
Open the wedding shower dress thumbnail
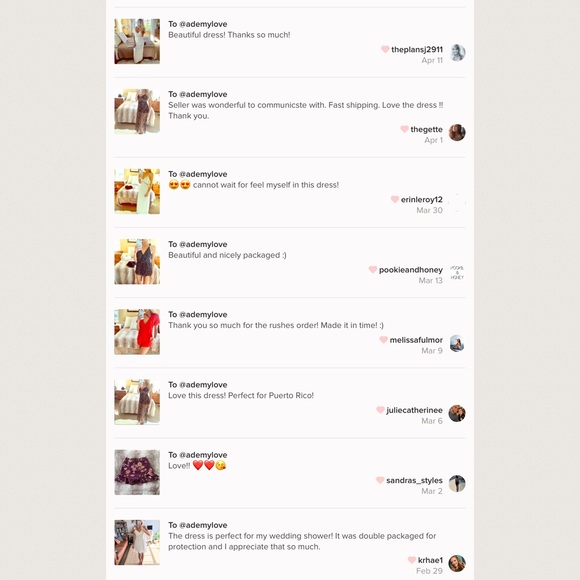click(137, 542)
